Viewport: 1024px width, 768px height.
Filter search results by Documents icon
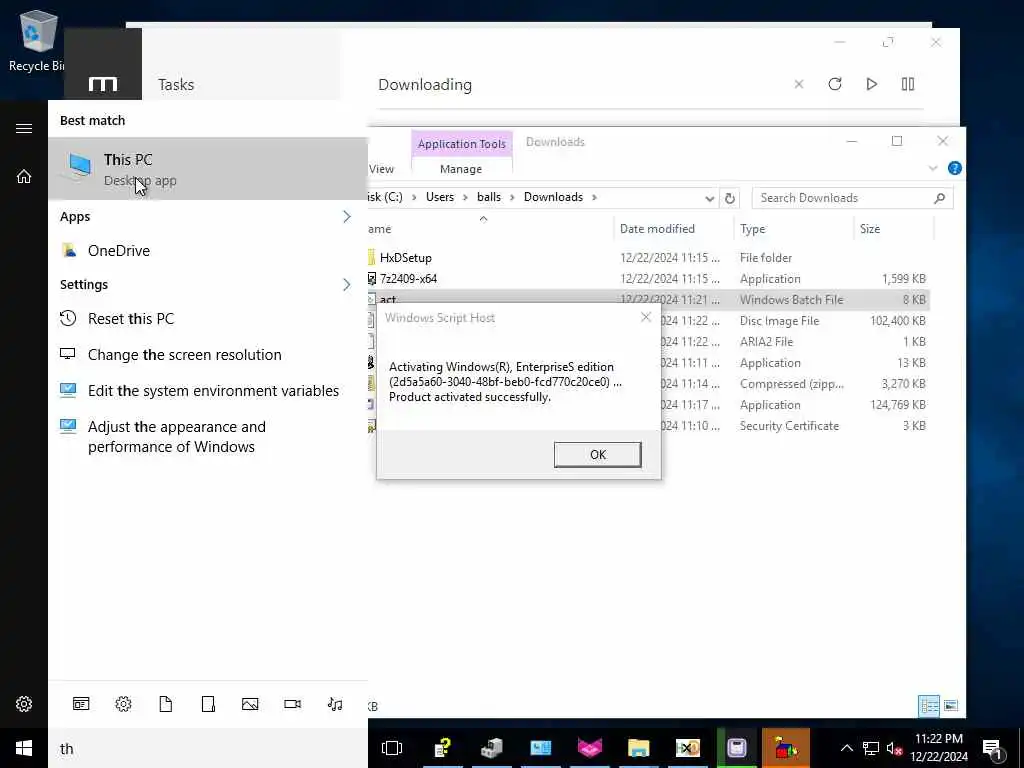[x=166, y=704]
